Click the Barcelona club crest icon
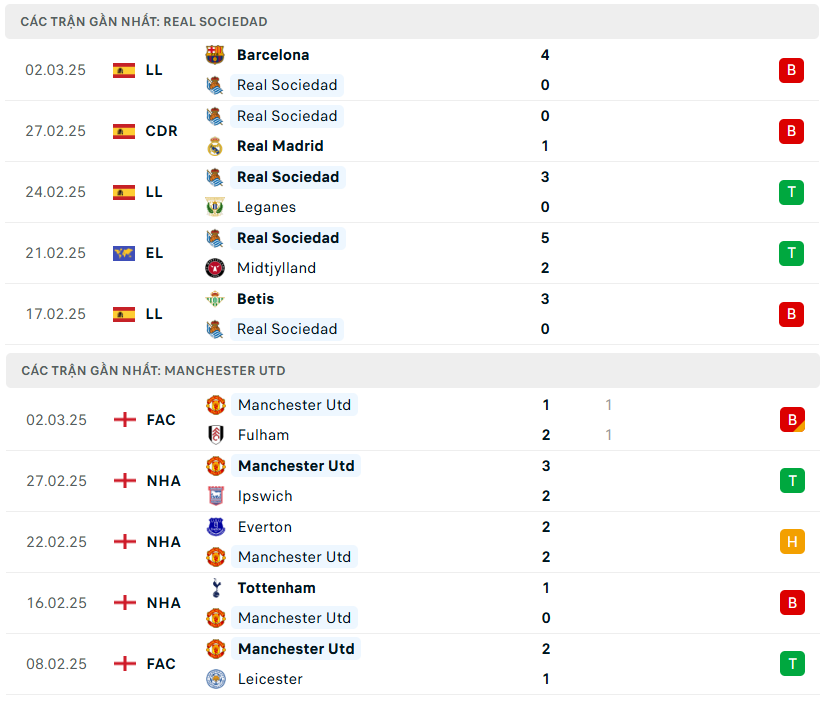The image size is (826, 710). click(x=215, y=55)
